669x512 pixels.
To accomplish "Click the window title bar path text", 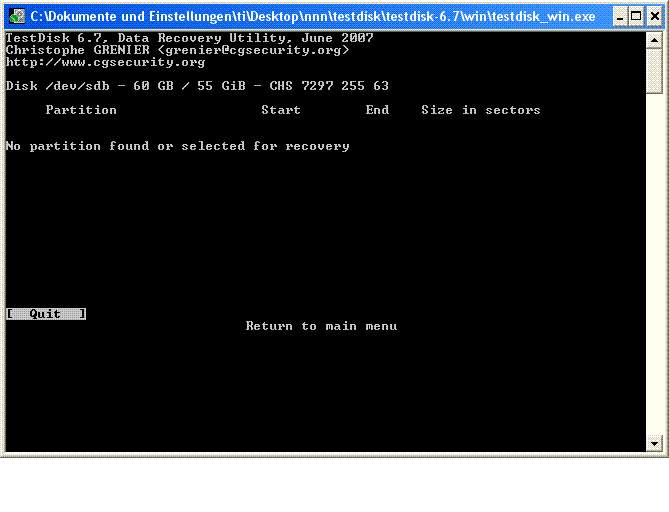I will point(313,17).
